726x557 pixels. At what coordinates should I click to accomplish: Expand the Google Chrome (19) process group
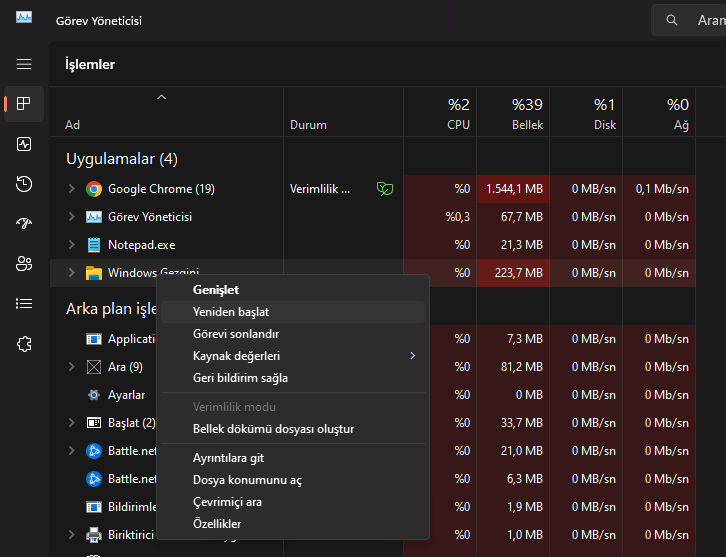pyautogui.click(x=71, y=189)
